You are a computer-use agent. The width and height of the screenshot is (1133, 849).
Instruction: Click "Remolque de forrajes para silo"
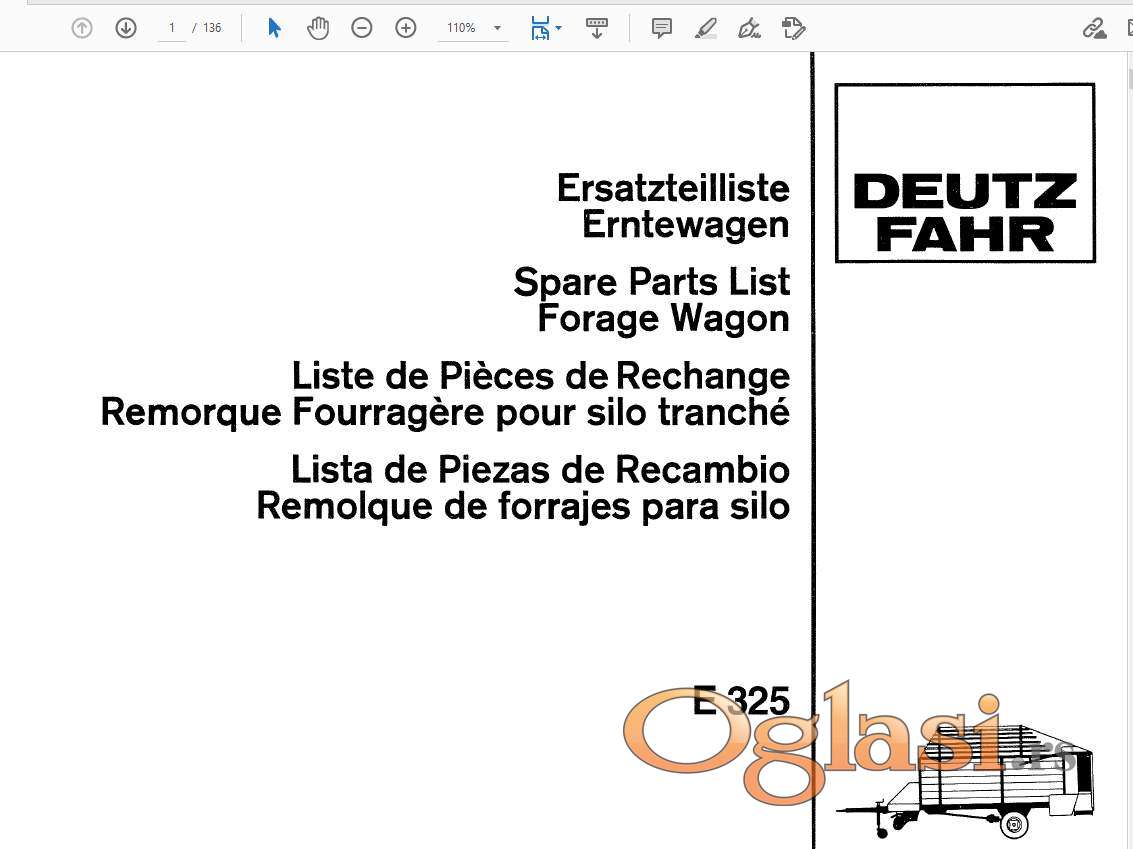[523, 507]
